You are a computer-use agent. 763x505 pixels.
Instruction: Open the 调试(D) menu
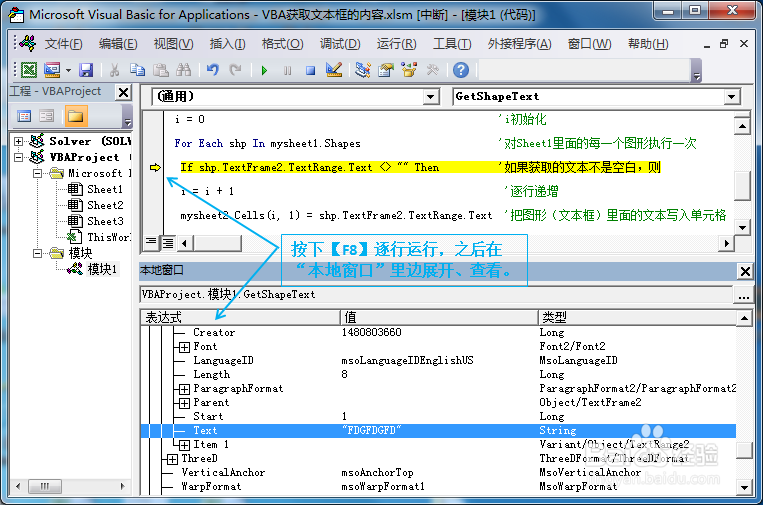pos(340,44)
